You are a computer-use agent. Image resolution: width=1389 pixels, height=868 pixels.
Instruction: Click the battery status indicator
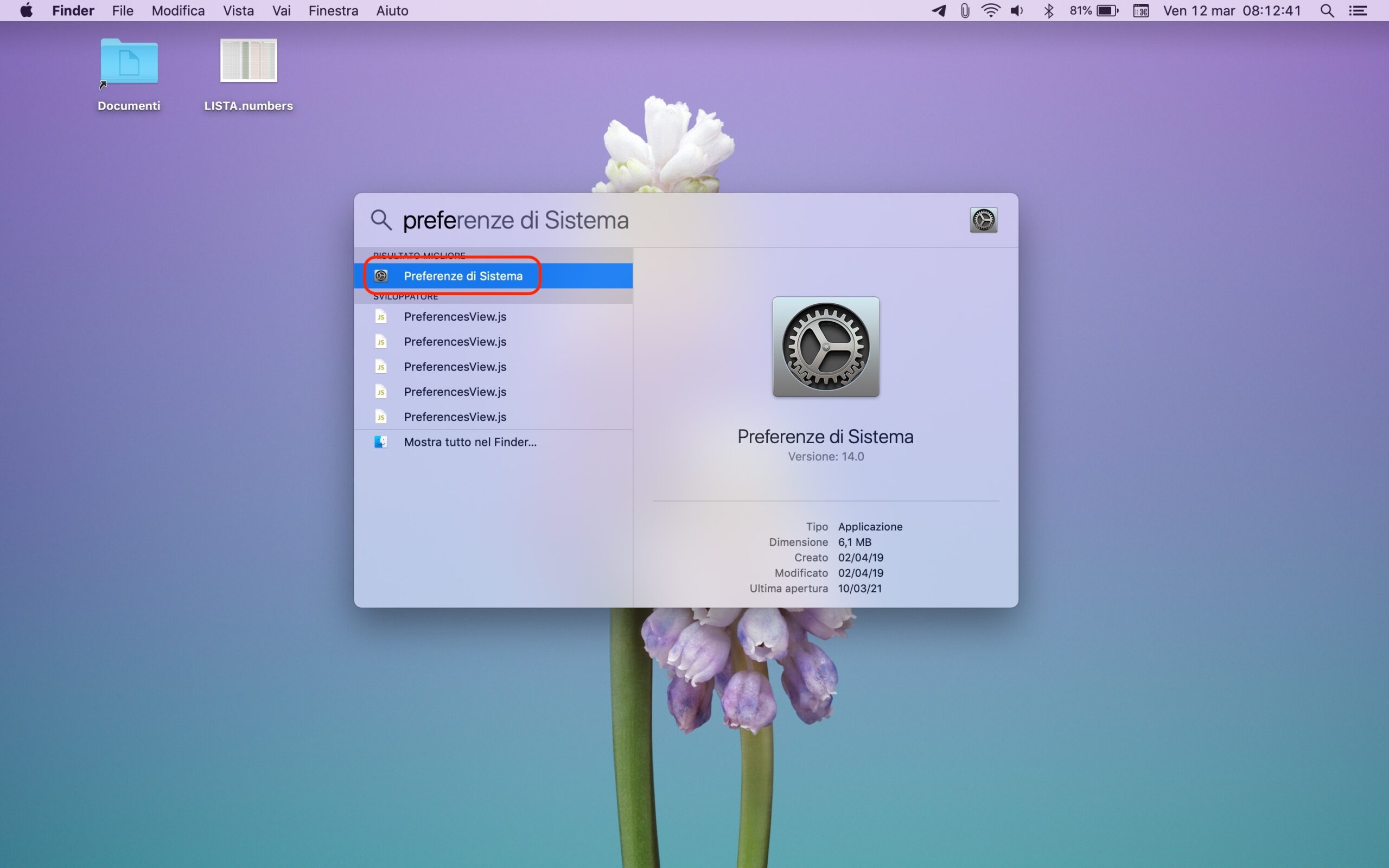click(1107, 10)
